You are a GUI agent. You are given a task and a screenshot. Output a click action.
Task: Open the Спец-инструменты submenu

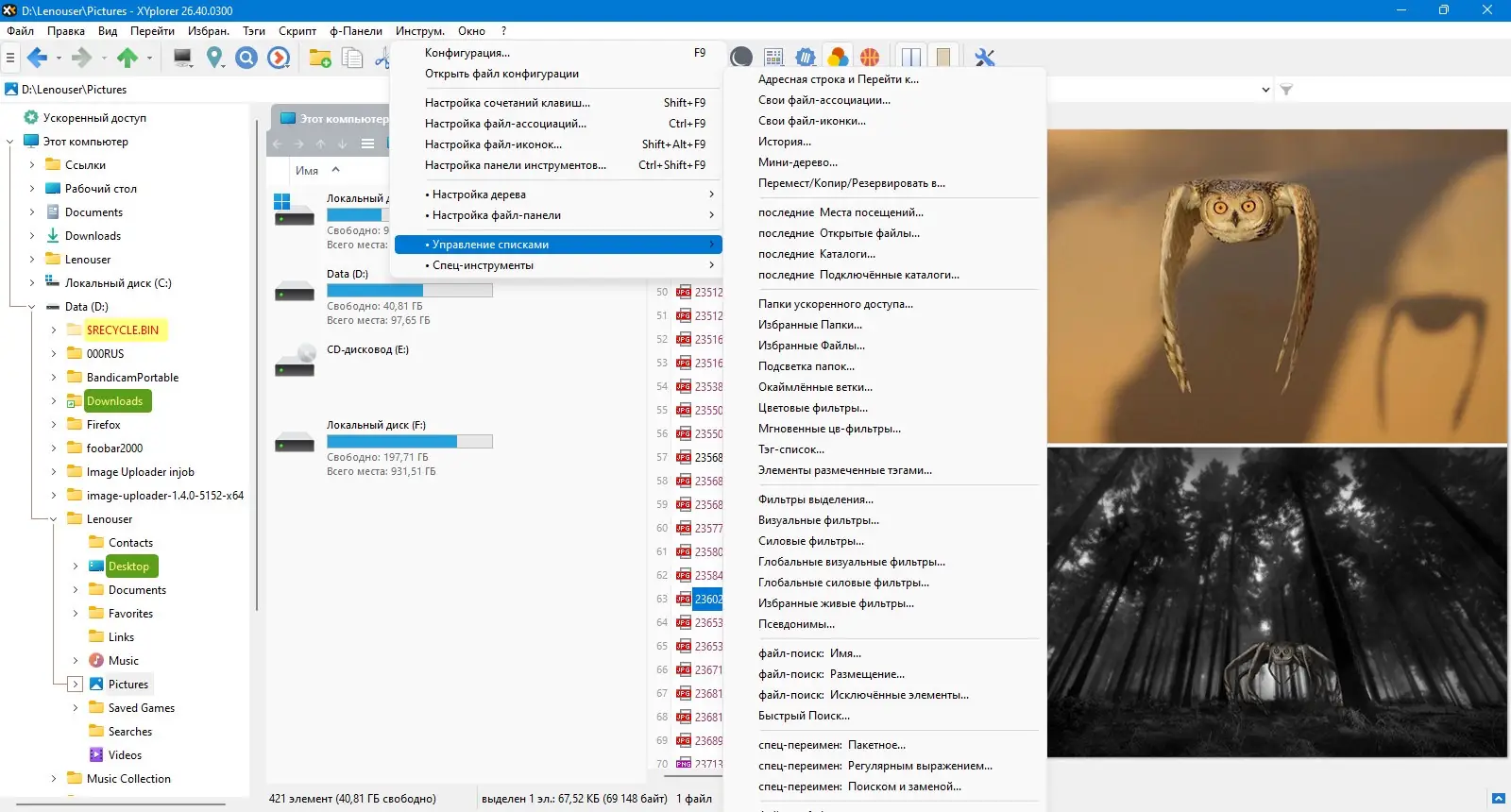(x=558, y=265)
